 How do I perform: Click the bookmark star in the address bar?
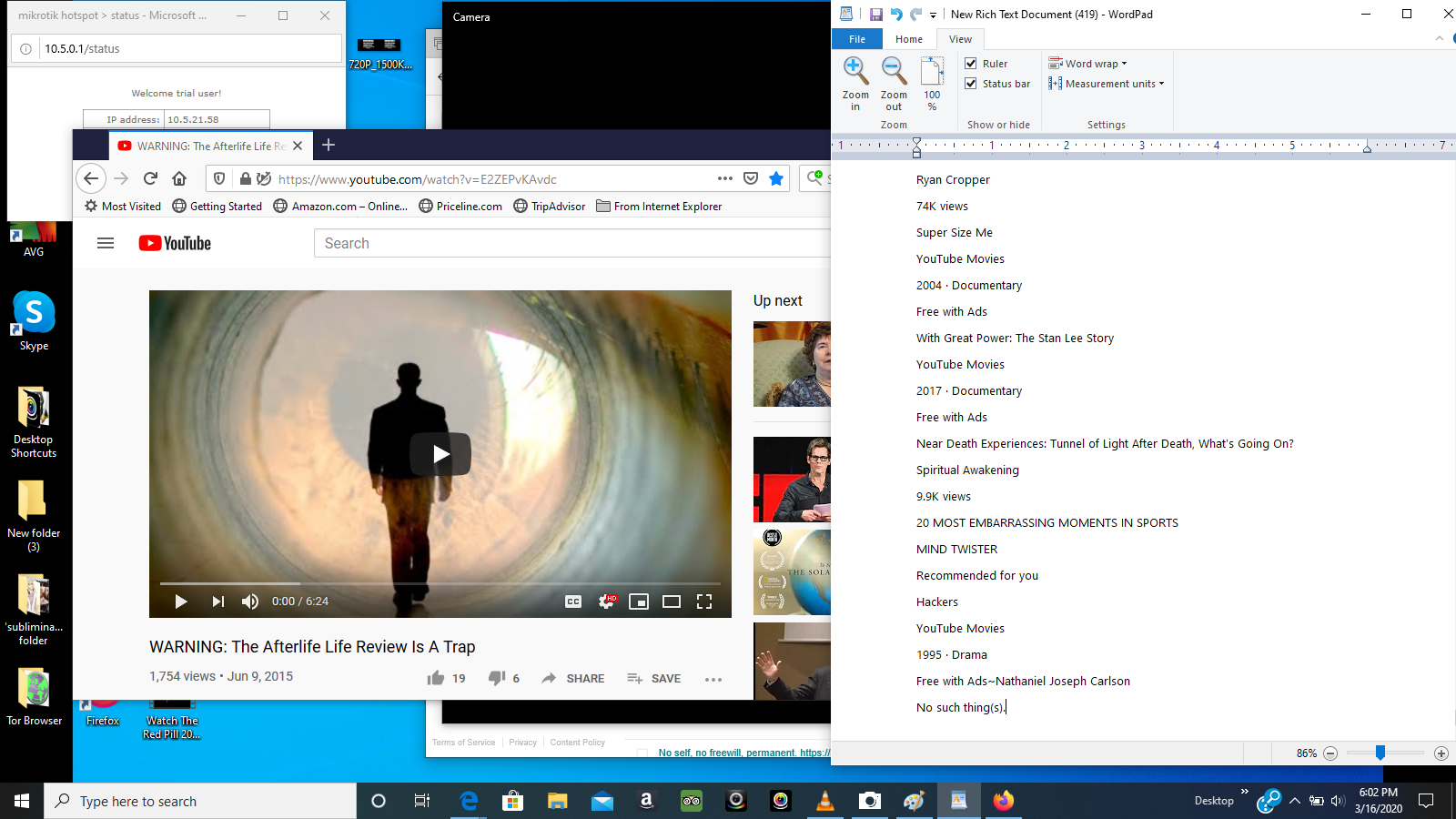click(x=776, y=178)
